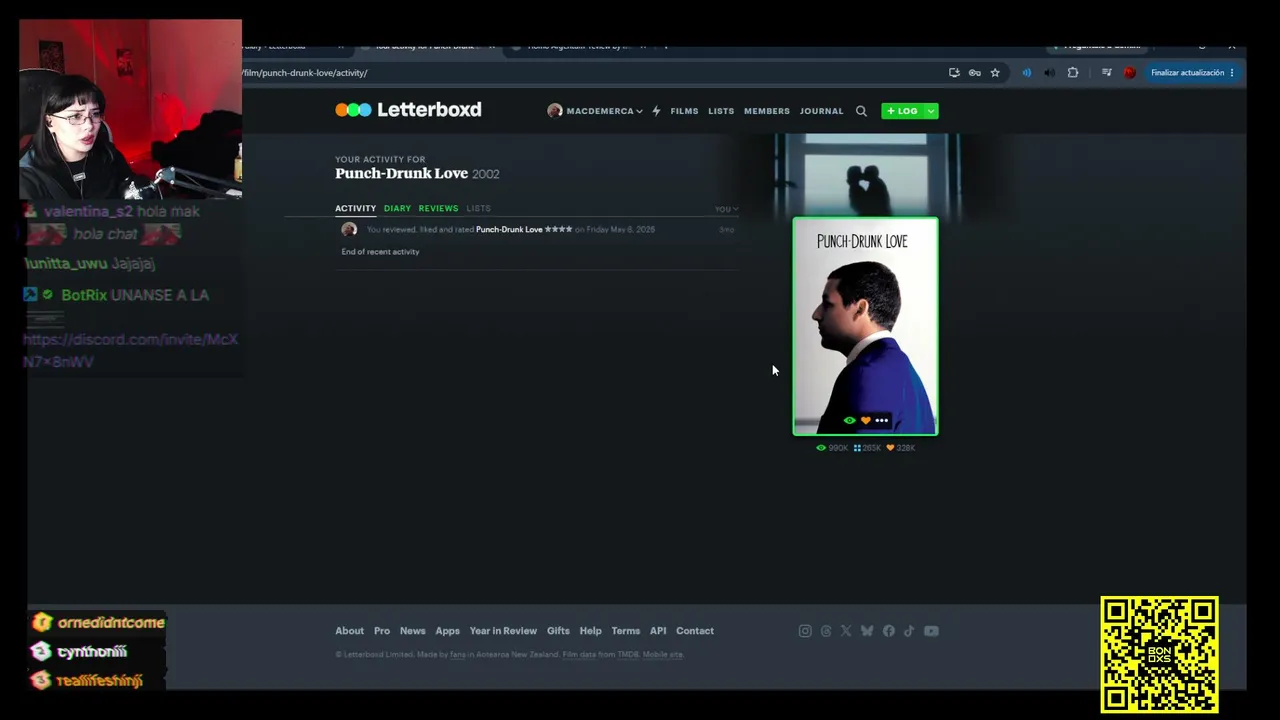Click the MACDEMERCA profile avatar
The image size is (1280, 720).
pyautogui.click(x=555, y=111)
